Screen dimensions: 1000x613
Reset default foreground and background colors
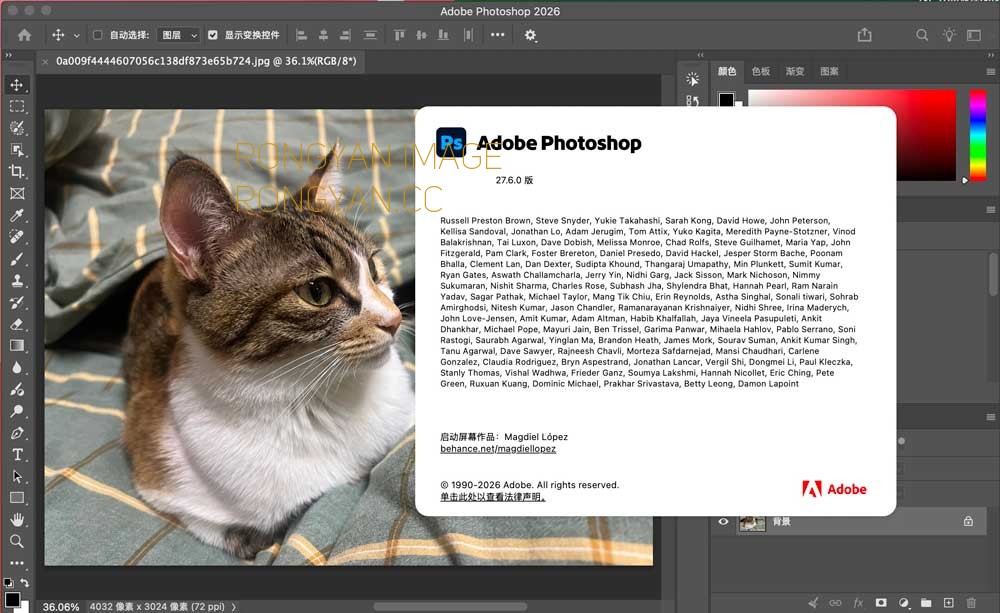[8, 582]
